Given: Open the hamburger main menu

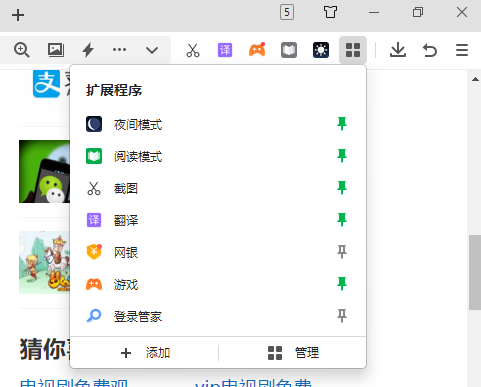Looking at the screenshot, I should tap(462, 50).
